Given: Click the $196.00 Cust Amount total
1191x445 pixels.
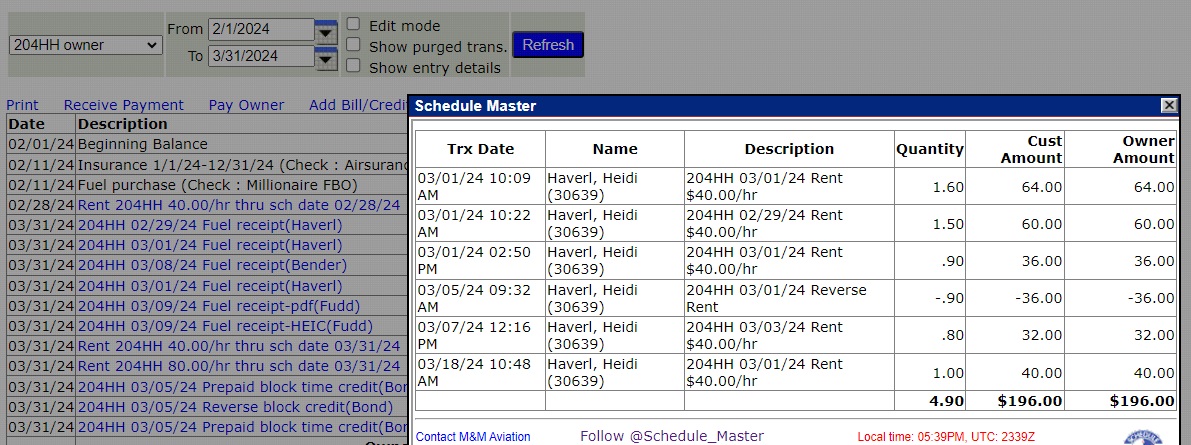Looking at the screenshot, I should tap(1016, 401).
